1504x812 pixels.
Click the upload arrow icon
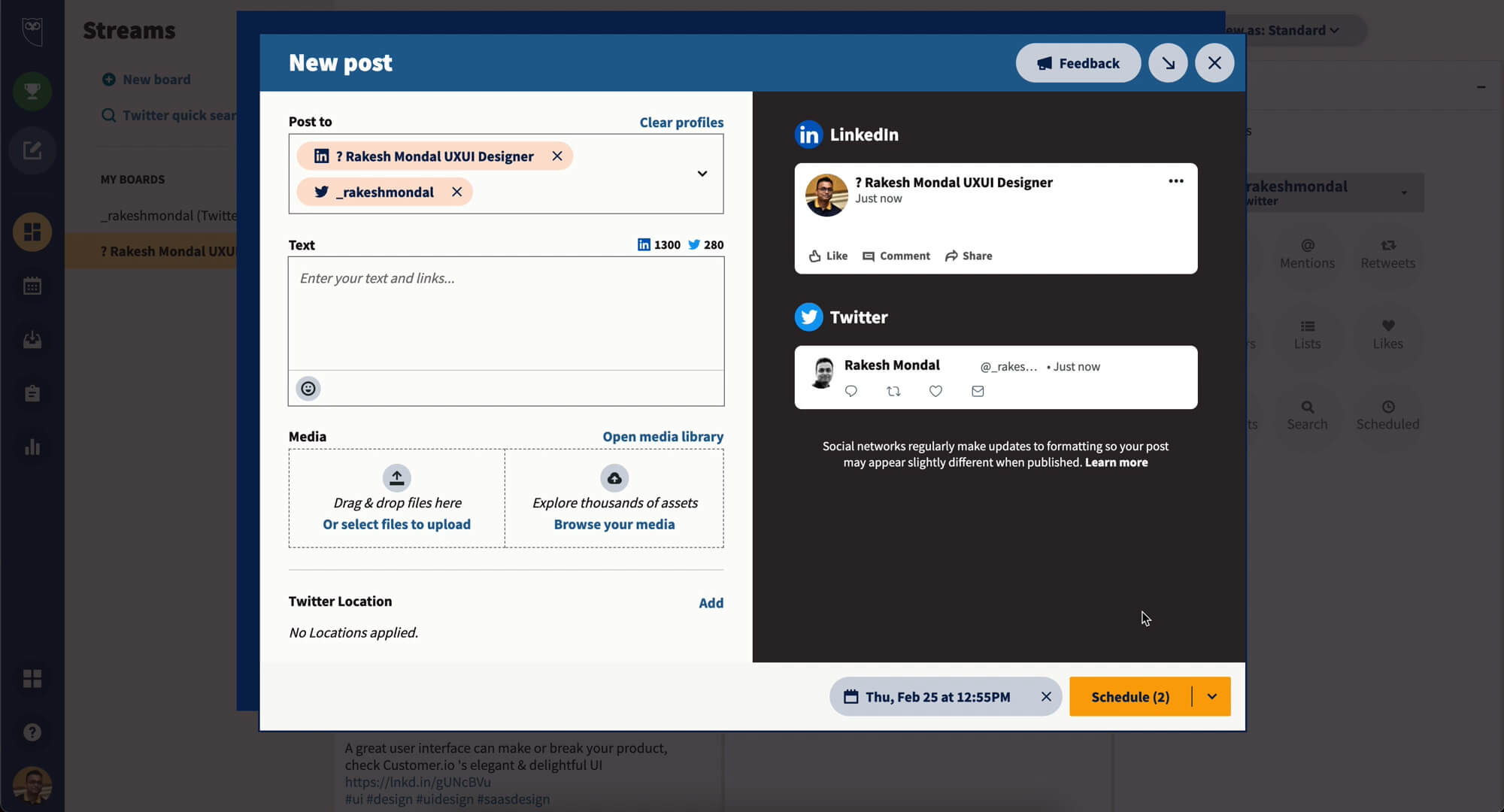click(x=397, y=477)
